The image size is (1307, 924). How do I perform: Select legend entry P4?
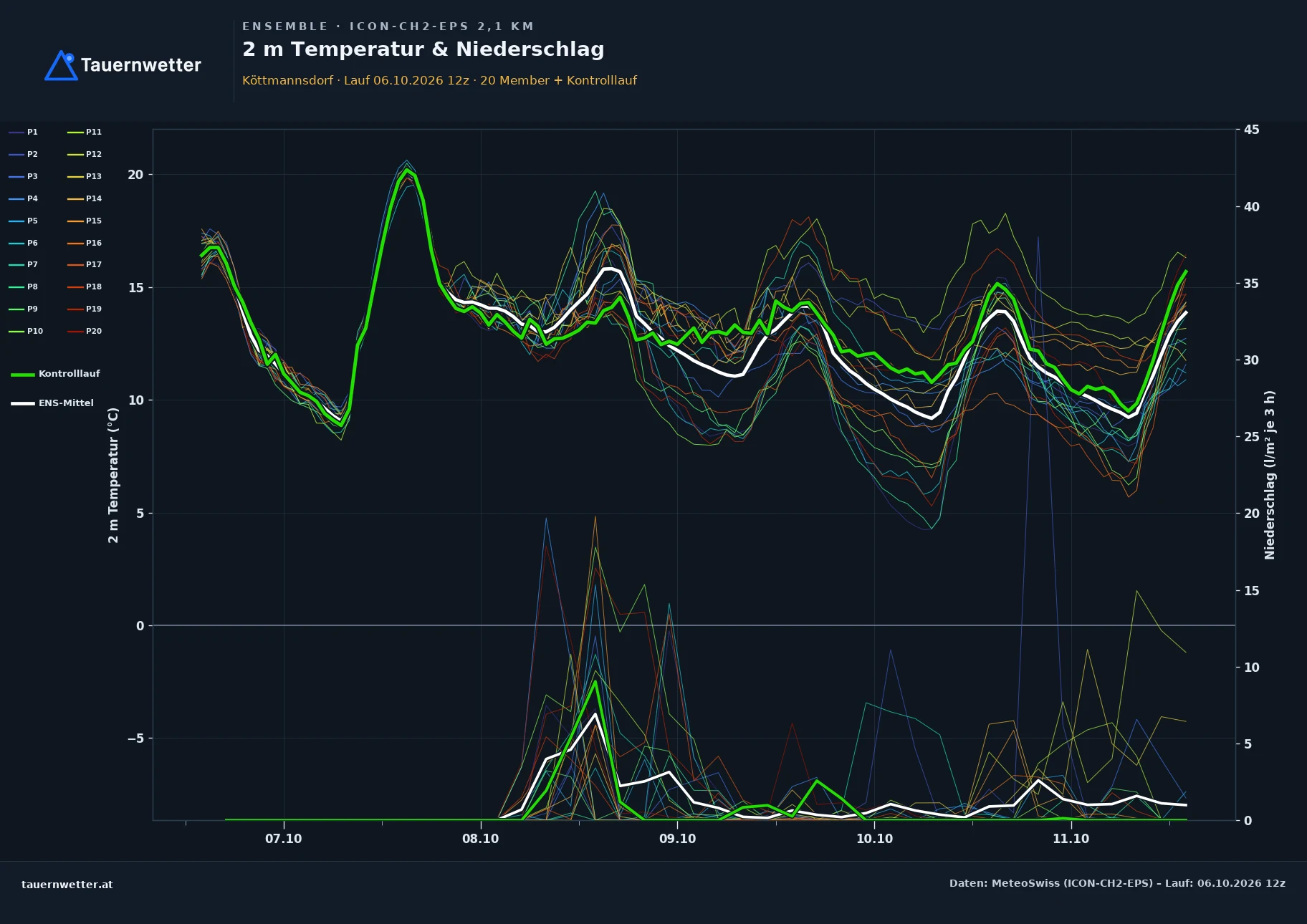click(x=23, y=198)
